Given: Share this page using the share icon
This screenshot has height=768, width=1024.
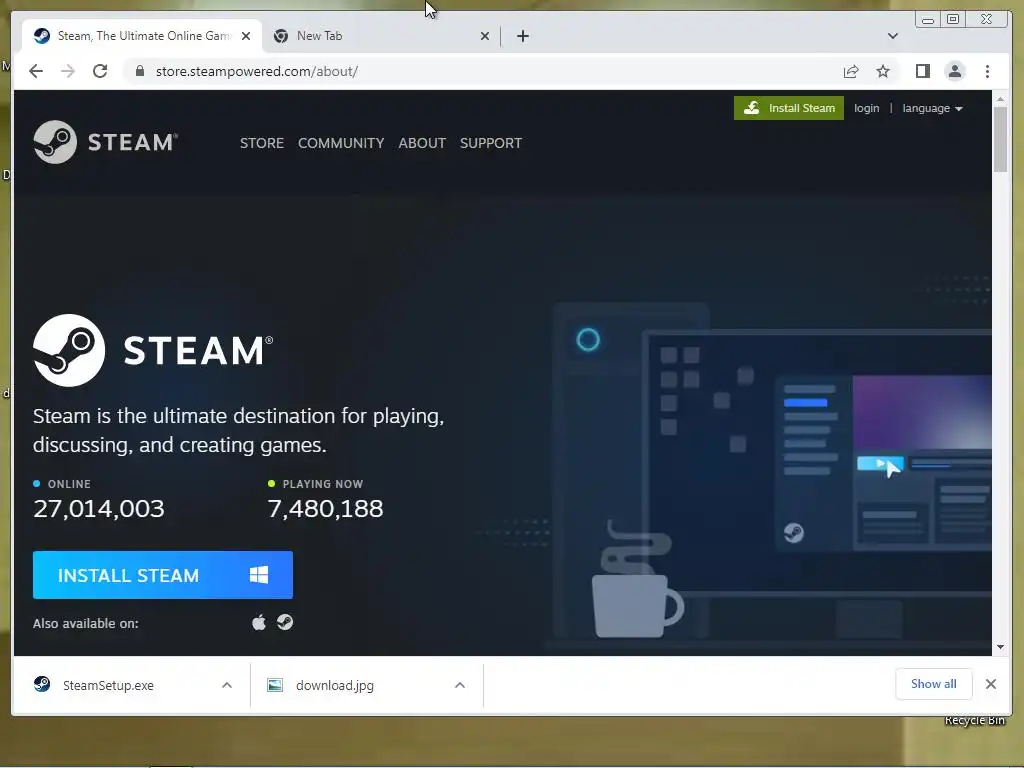Looking at the screenshot, I should [x=850, y=71].
